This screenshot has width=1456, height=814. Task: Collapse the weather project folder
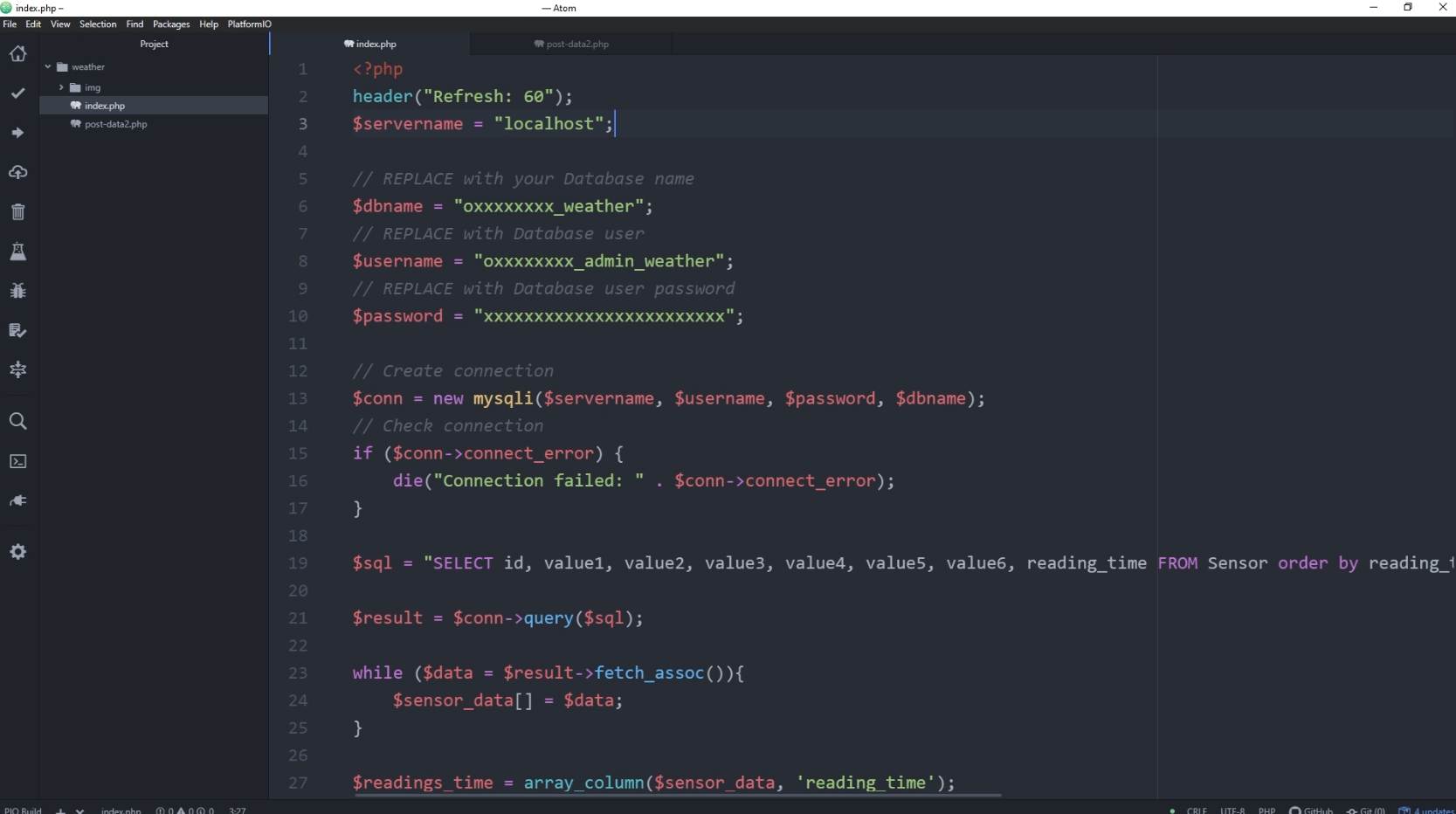(48, 66)
